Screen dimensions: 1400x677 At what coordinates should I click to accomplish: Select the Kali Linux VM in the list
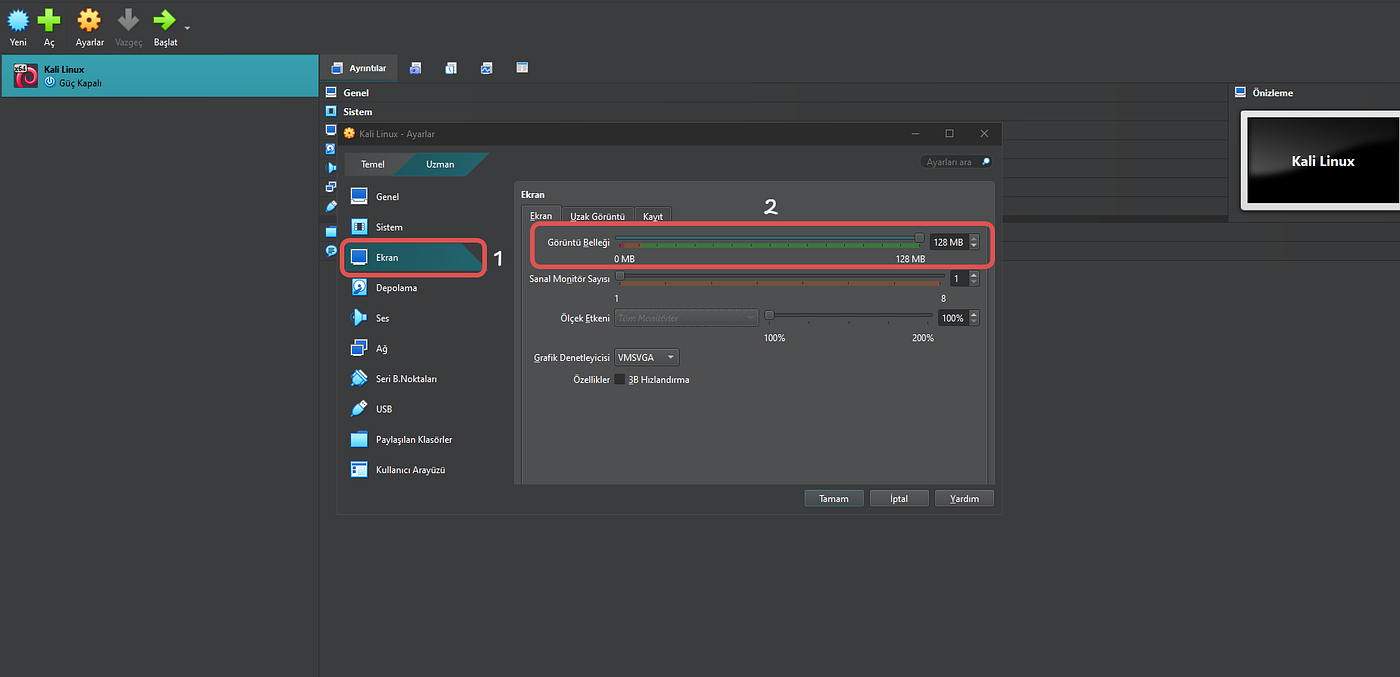coord(159,76)
